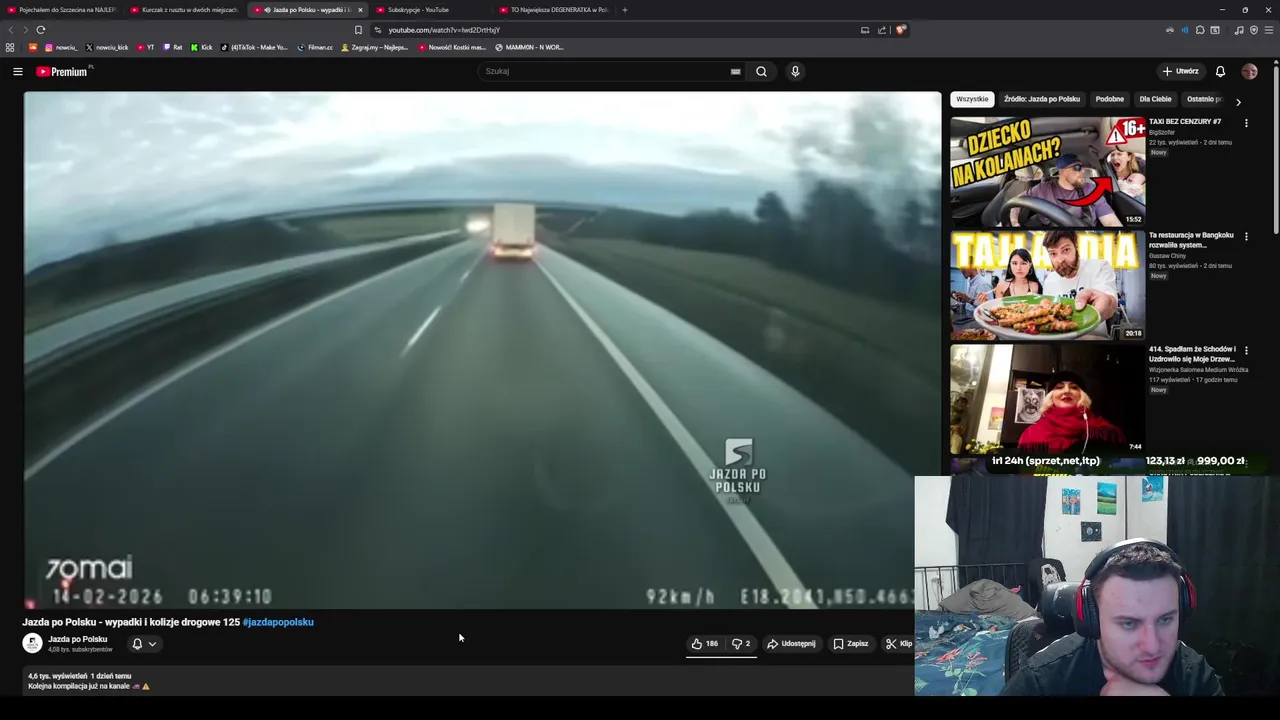
Task: Open options menu for TAXI BEZ CENZURY #7
Action: tap(1246, 123)
